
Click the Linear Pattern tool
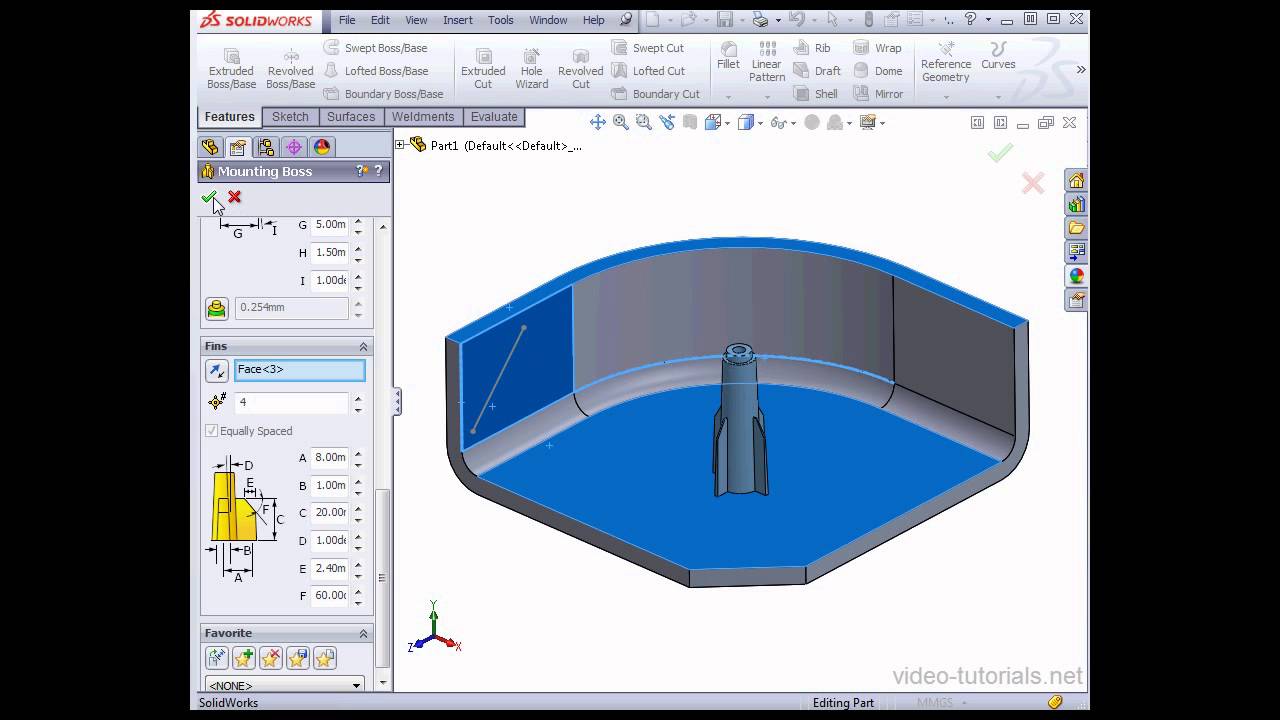767,62
